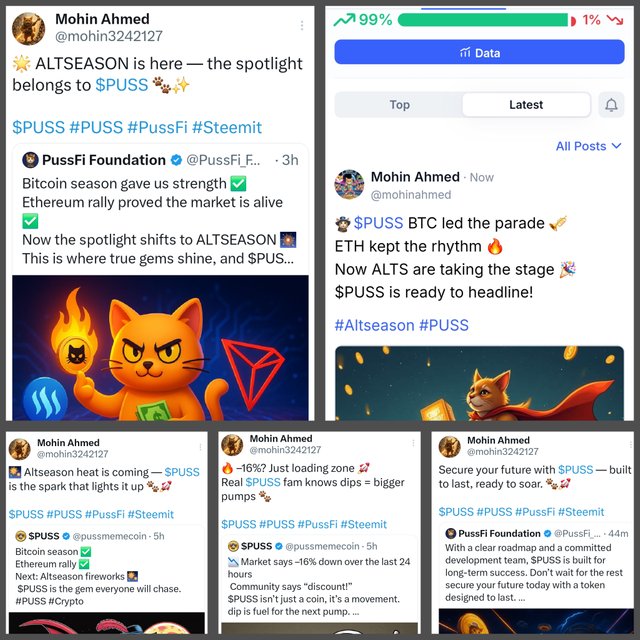
Task: Open three-dot menu on ALTSEASON tweet
Action: tap(302, 25)
